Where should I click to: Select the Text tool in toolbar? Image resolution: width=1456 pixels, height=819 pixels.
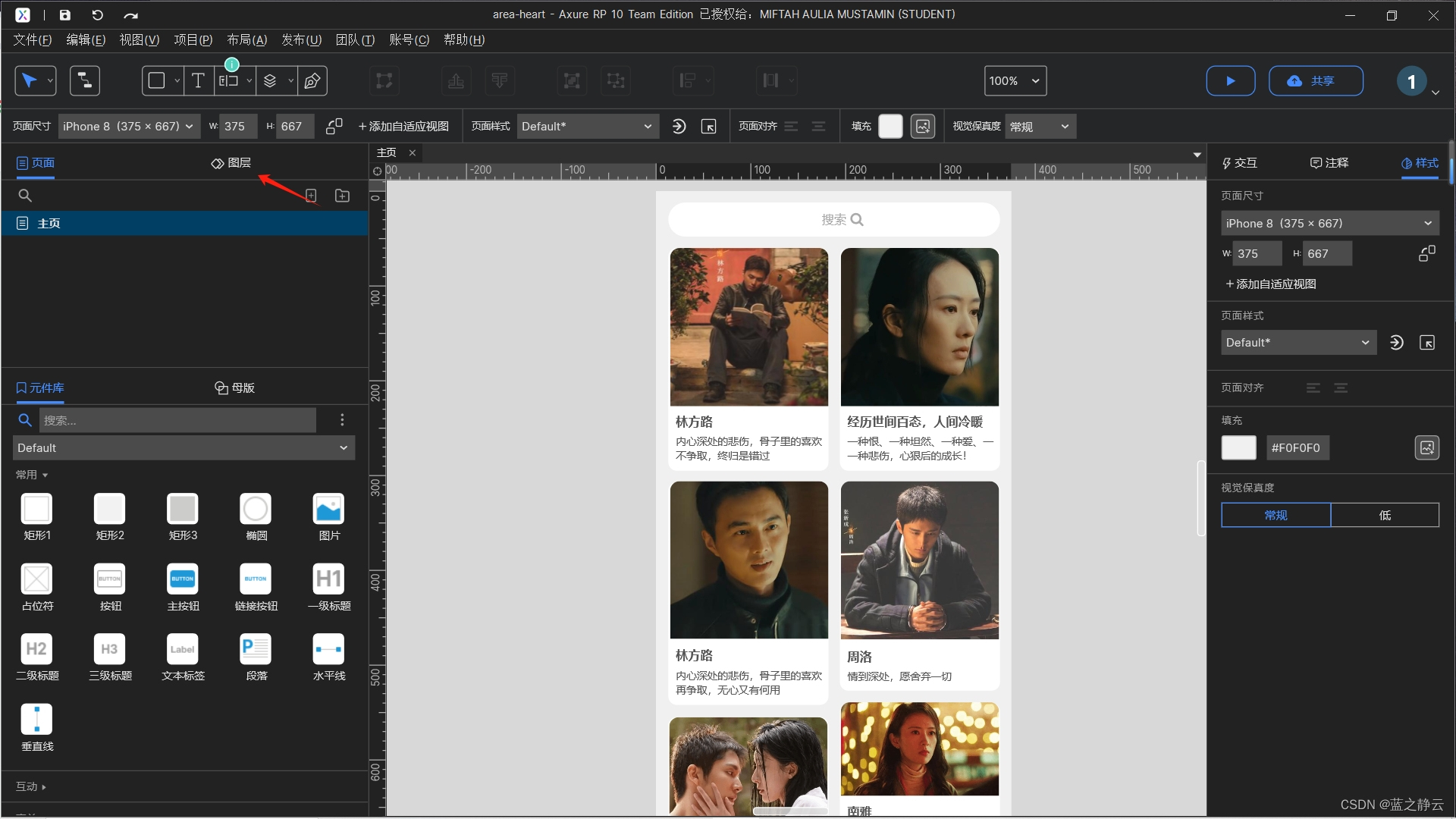pos(198,81)
